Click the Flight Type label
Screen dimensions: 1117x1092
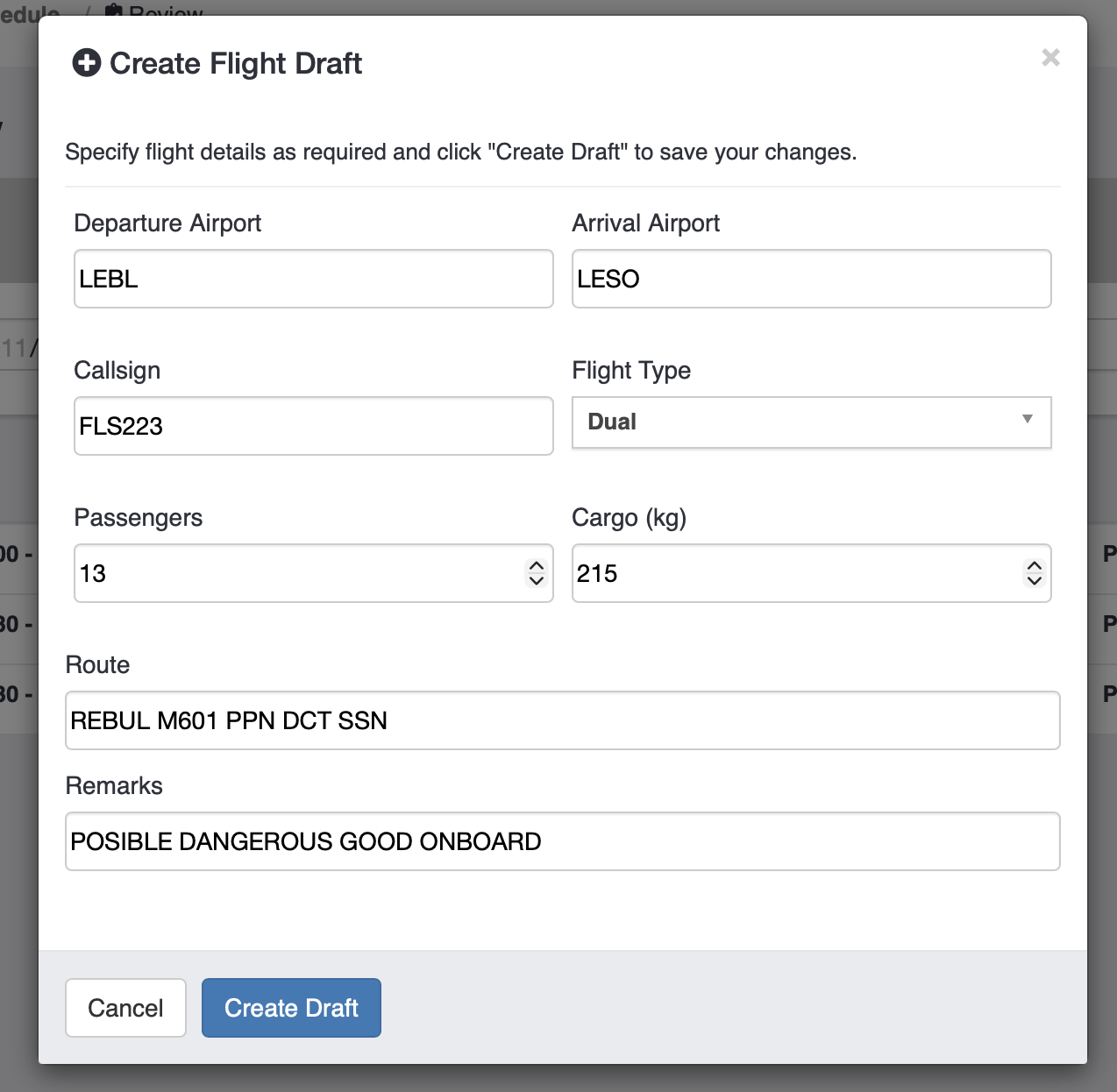coord(631,371)
